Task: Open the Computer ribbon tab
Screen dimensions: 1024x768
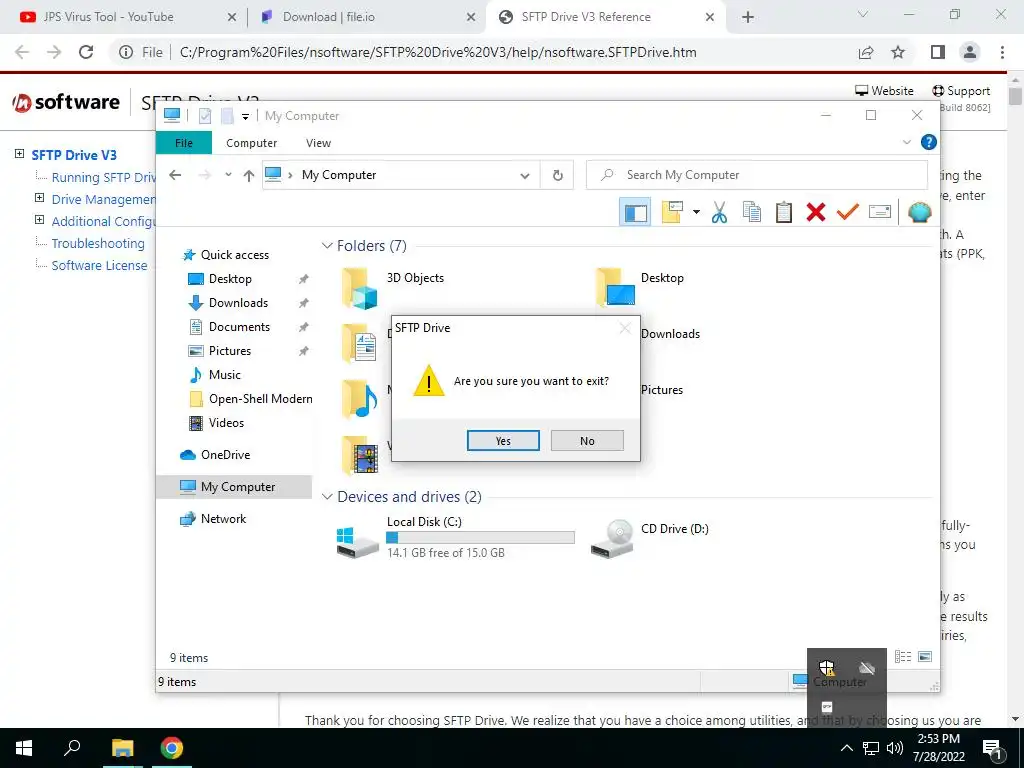Action: (251, 143)
